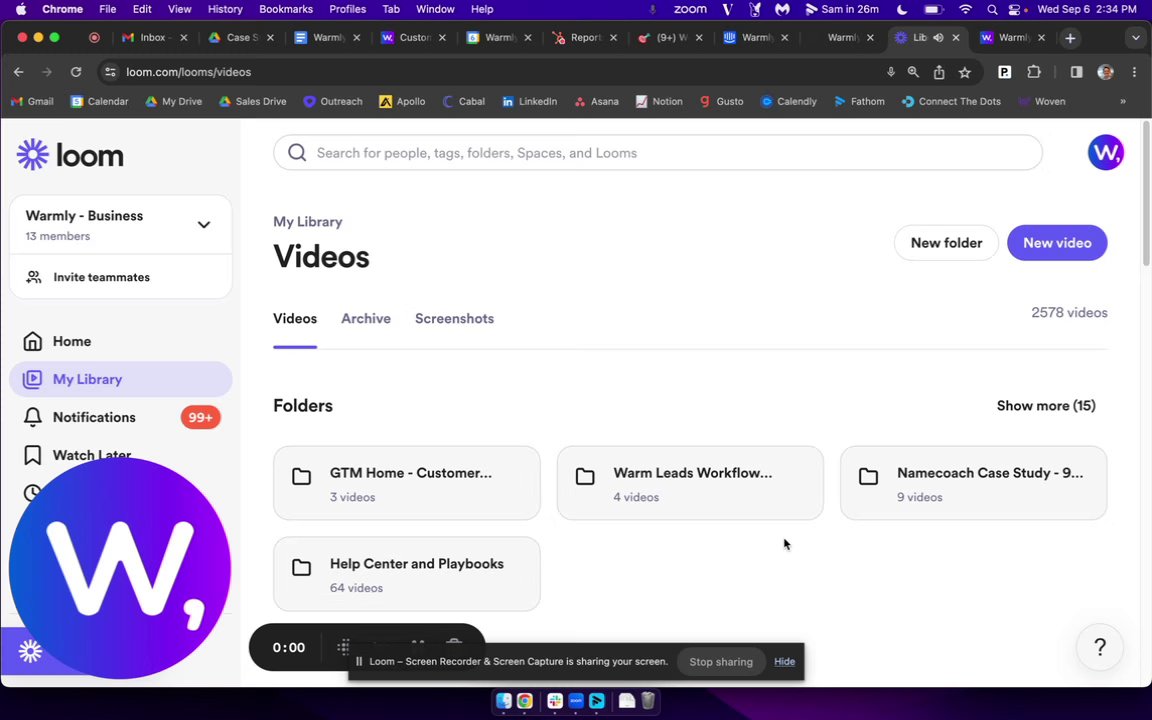
Task: Reload the page with the refresh icon
Action: click(x=76, y=72)
